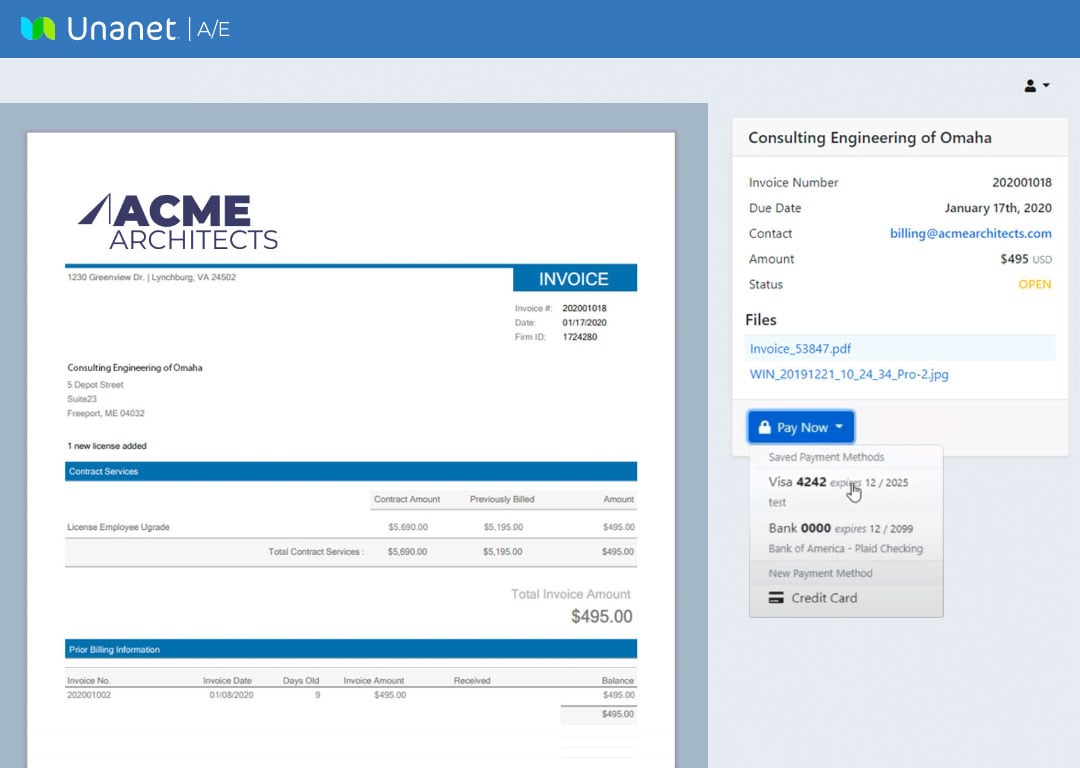This screenshot has width=1080, height=768.
Task: Click the 5 Depot Street address line
Action: (95, 385)
